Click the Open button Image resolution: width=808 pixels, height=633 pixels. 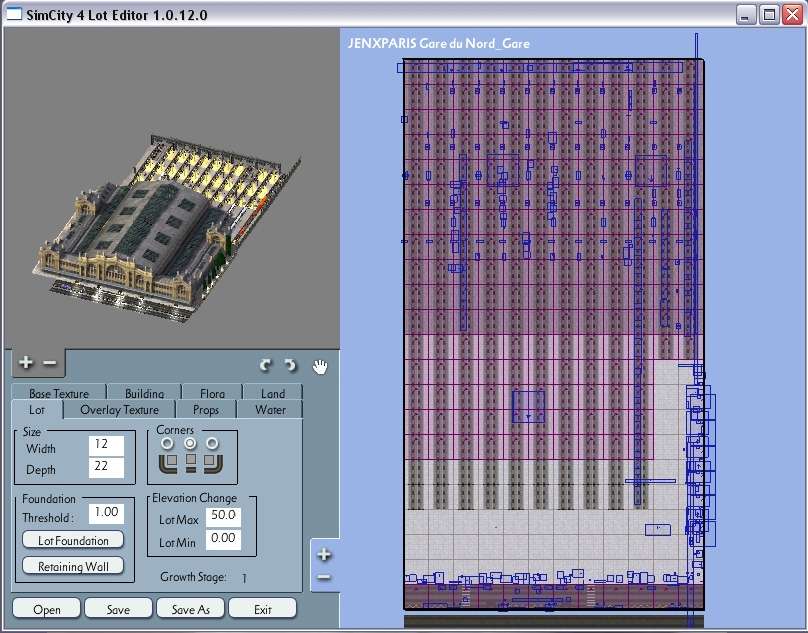[46, 609]
